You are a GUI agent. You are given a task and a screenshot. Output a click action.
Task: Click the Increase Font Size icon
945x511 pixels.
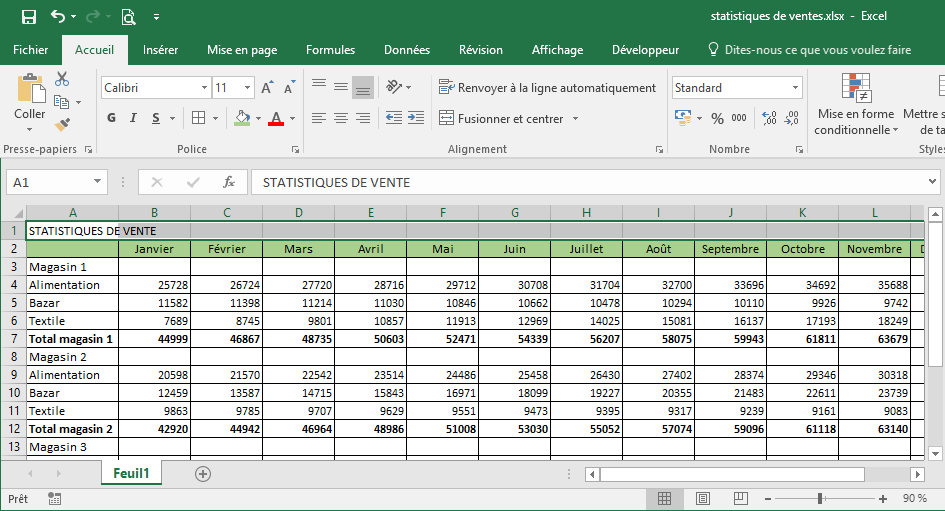click(267, 88)
